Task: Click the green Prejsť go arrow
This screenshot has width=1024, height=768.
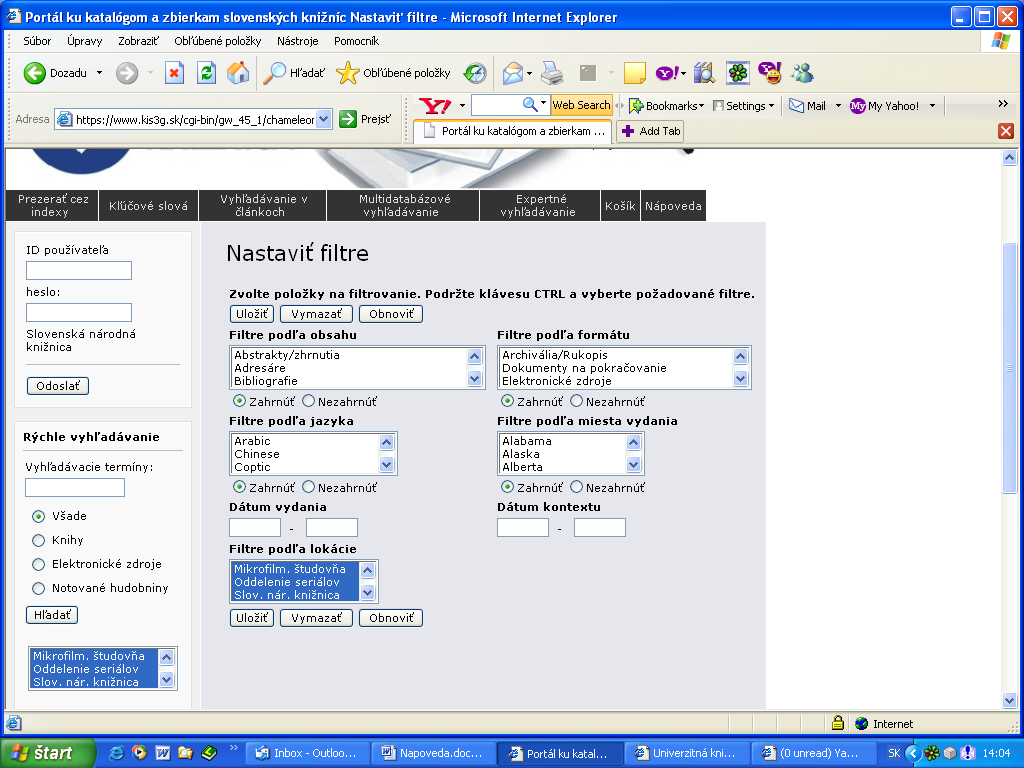Action: tap(348, 119)
